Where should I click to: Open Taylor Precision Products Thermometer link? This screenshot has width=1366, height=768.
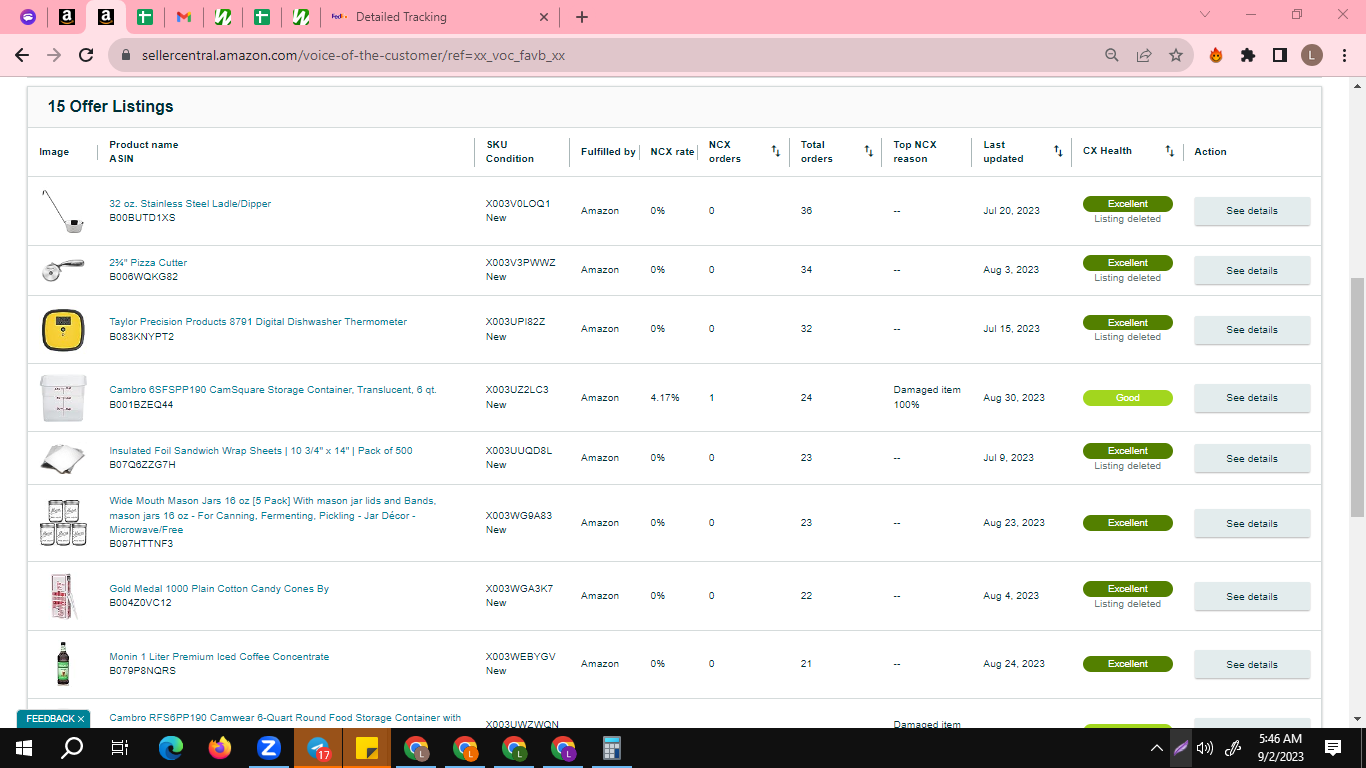258,322
